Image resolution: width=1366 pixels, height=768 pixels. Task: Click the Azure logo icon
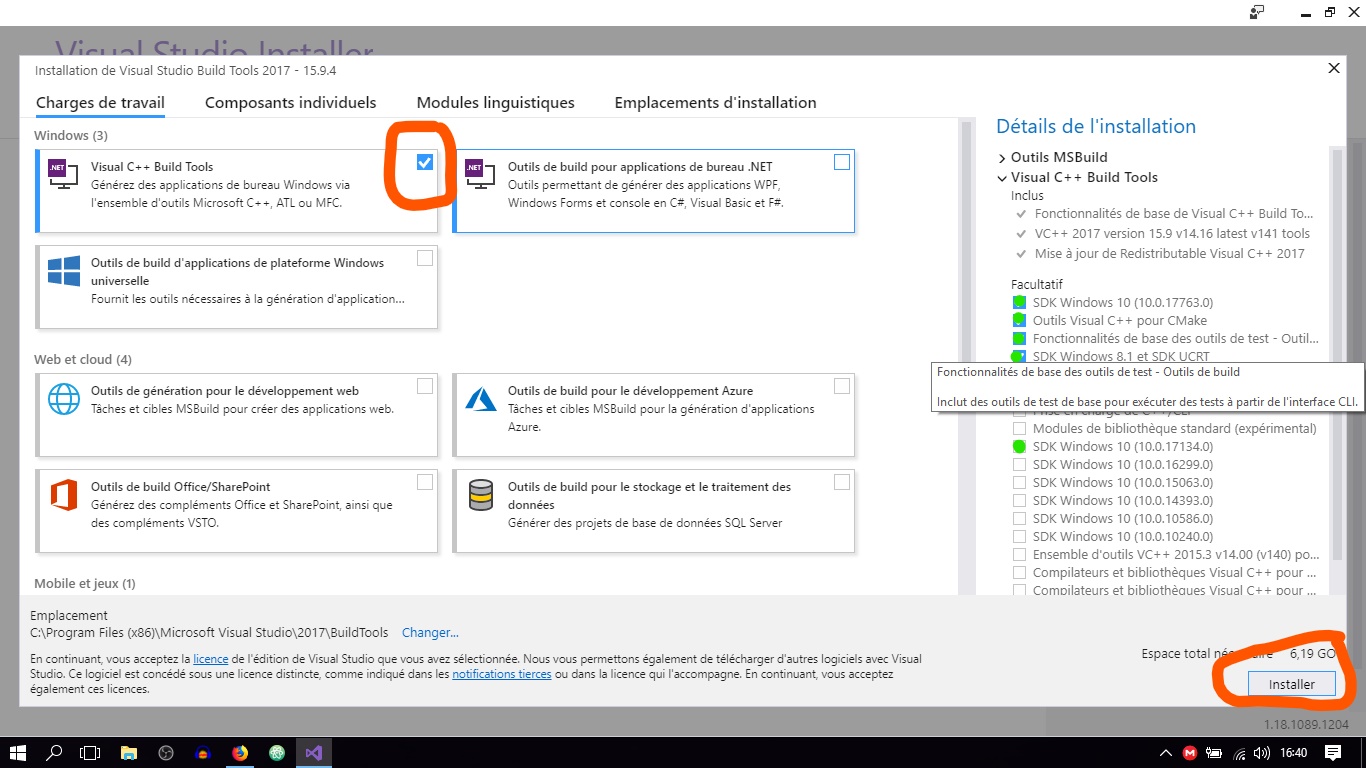click(x=481, y=399)
